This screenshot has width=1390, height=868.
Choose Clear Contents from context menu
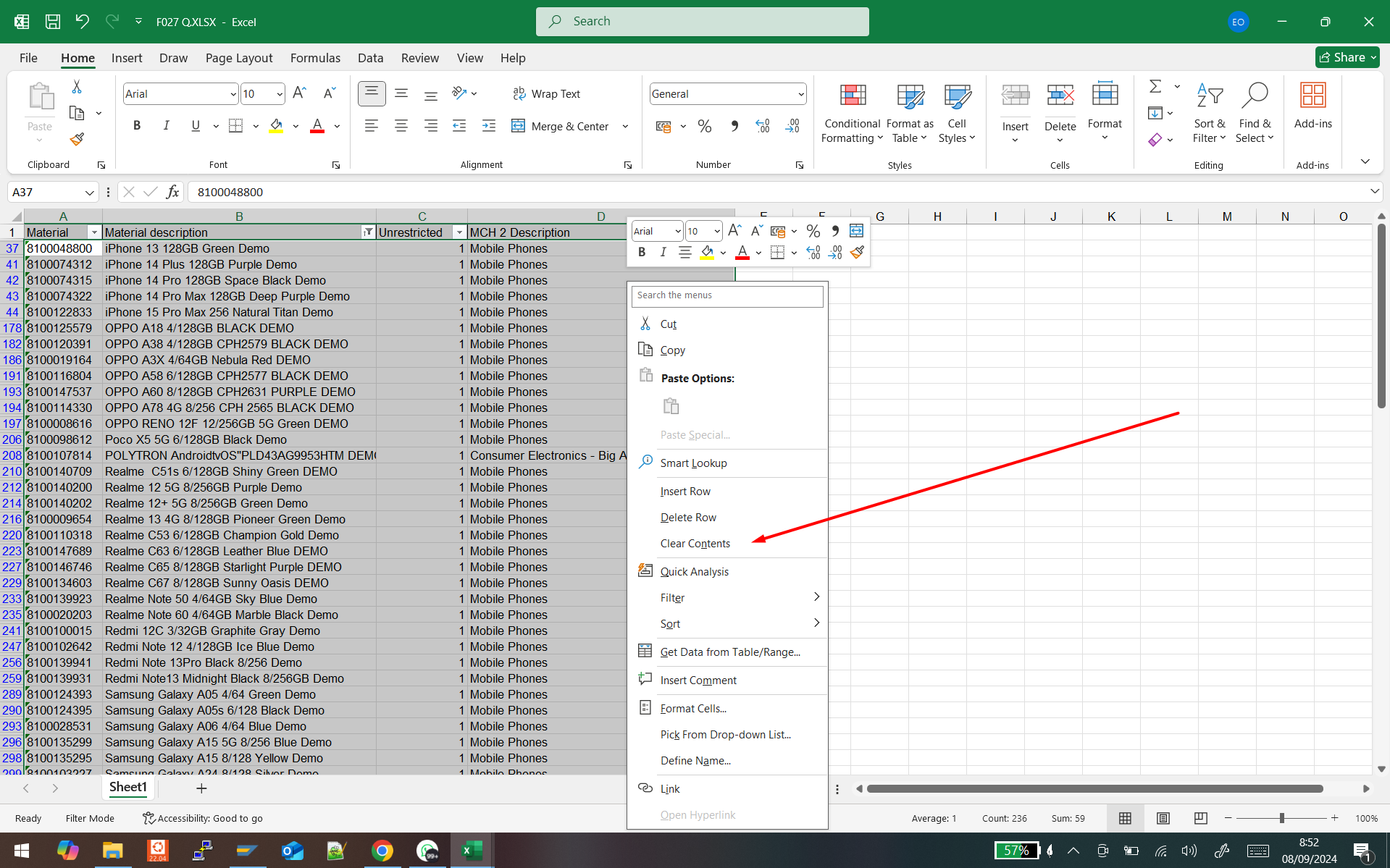[695, 544]
